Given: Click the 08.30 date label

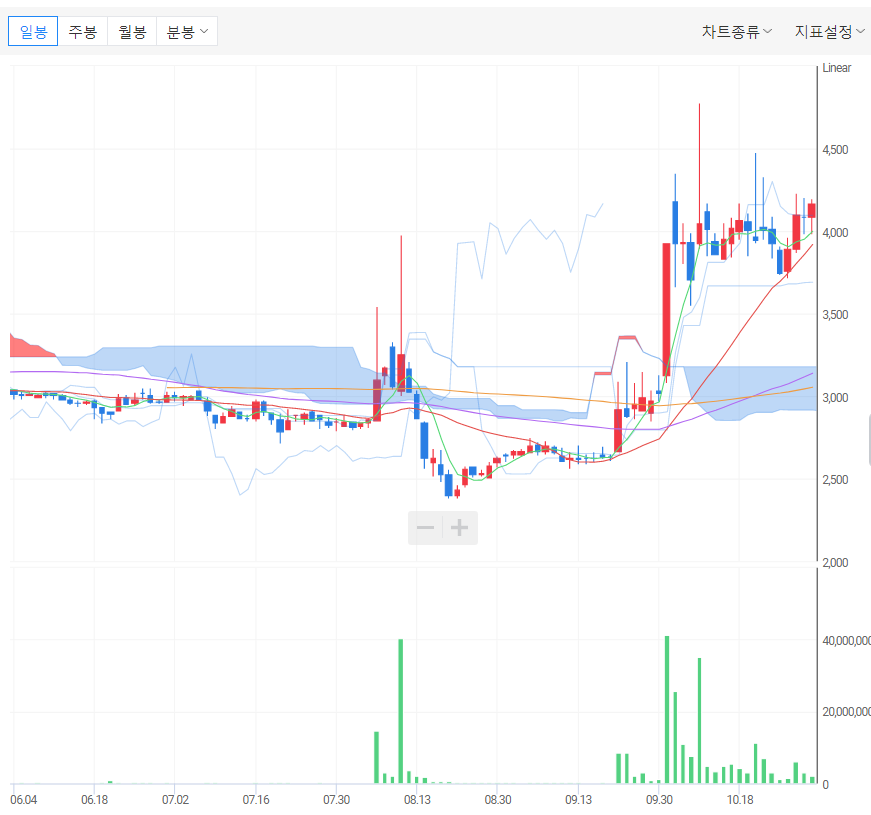Looking at the screenshot, I should [498, 800].
